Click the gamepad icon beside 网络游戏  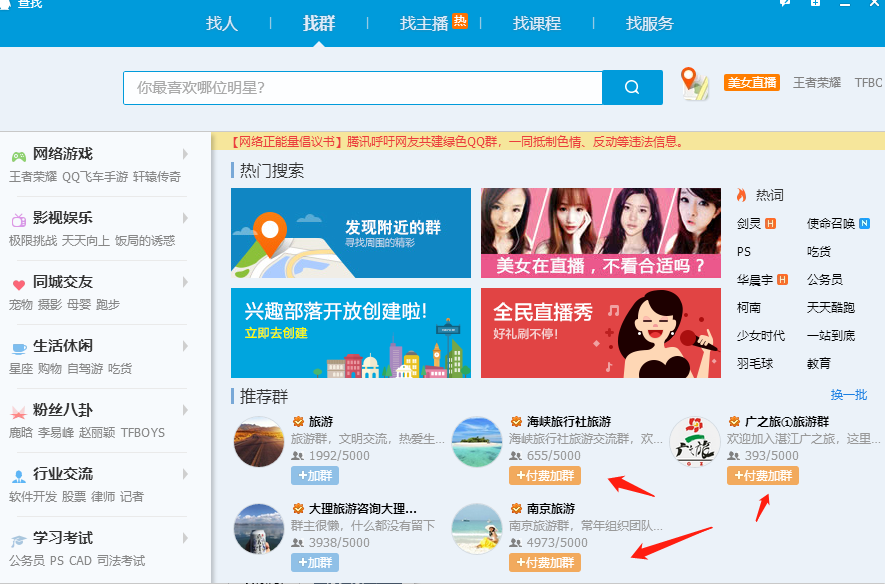pos(19,156)
